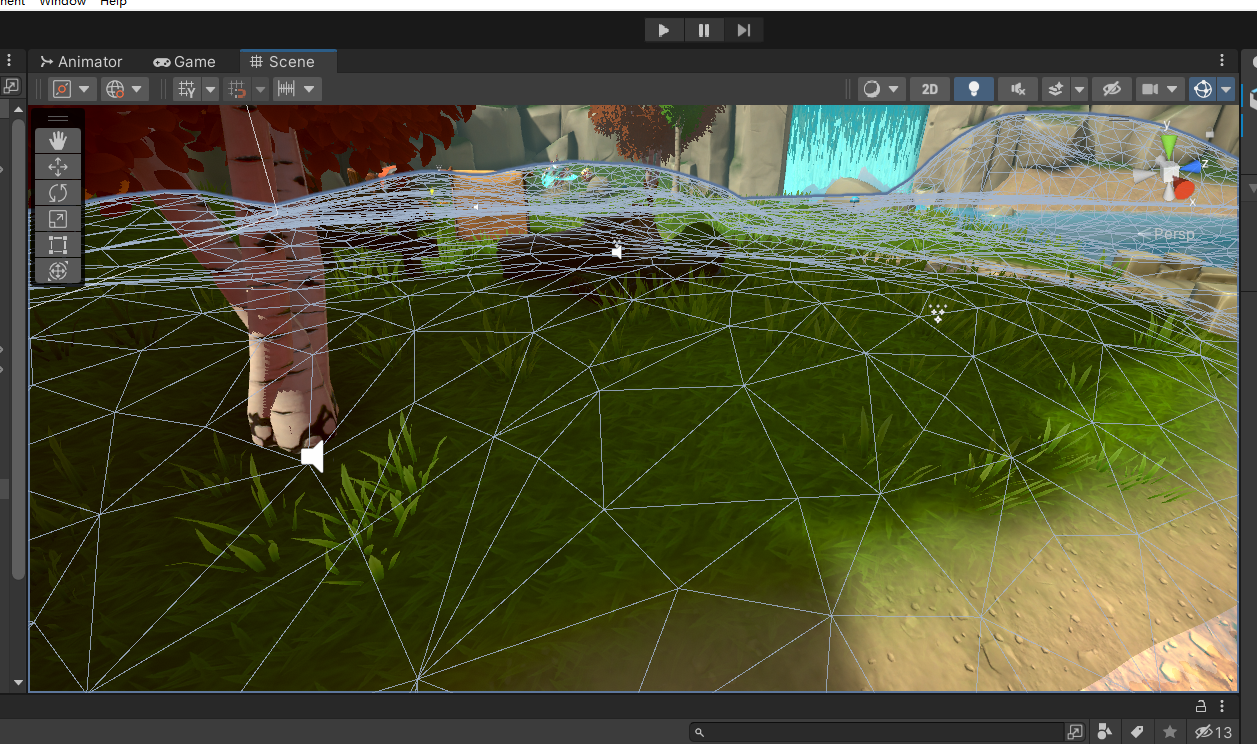
Task: Toggle hidden objects scene visibility
Action: (1111, 89)
